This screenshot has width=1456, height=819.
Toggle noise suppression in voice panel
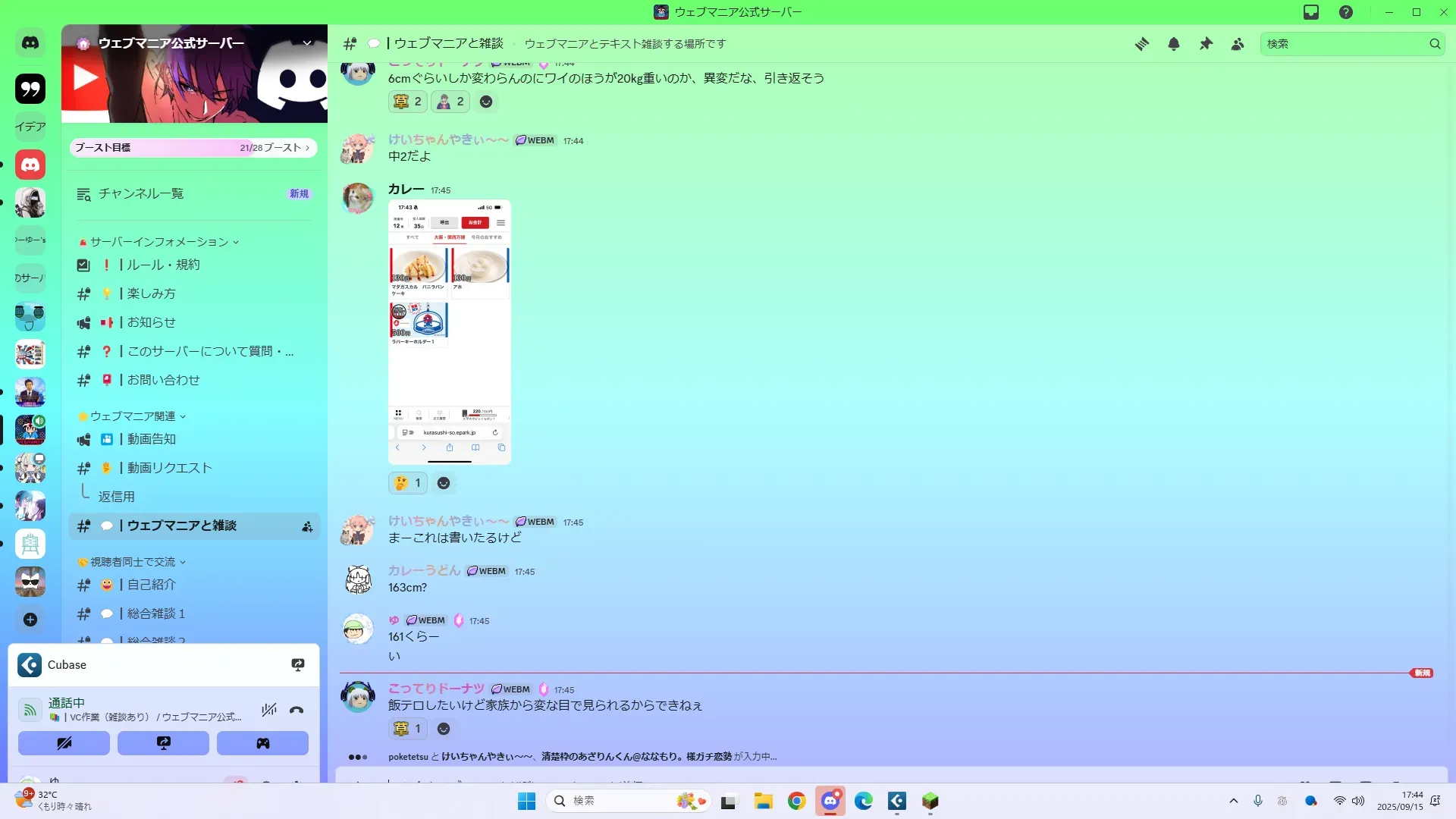coord(268,710)
